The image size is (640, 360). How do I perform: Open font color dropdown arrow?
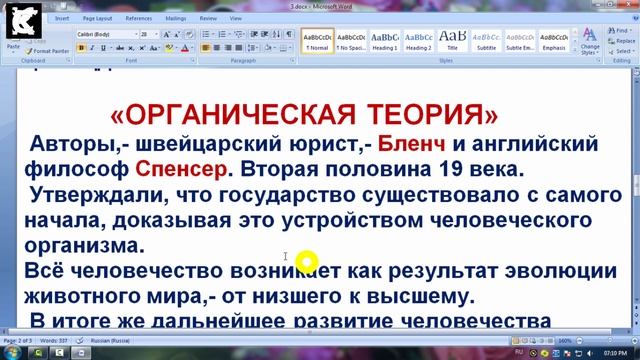(192, 48)
